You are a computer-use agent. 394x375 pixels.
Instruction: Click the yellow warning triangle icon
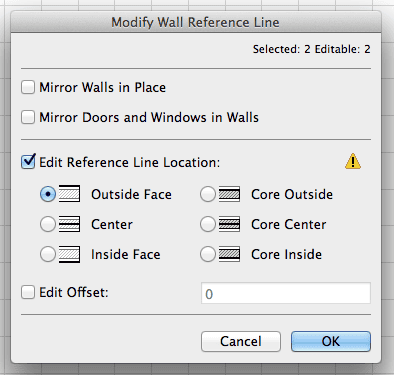point(353,161)
